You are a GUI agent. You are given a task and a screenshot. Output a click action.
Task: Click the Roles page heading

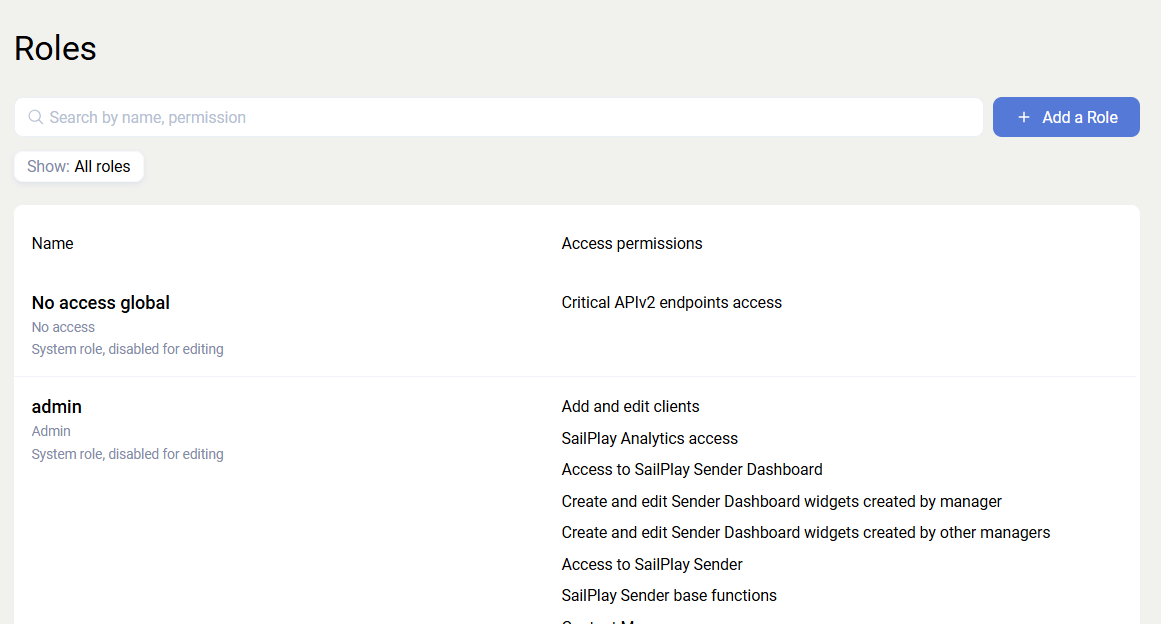56,48
